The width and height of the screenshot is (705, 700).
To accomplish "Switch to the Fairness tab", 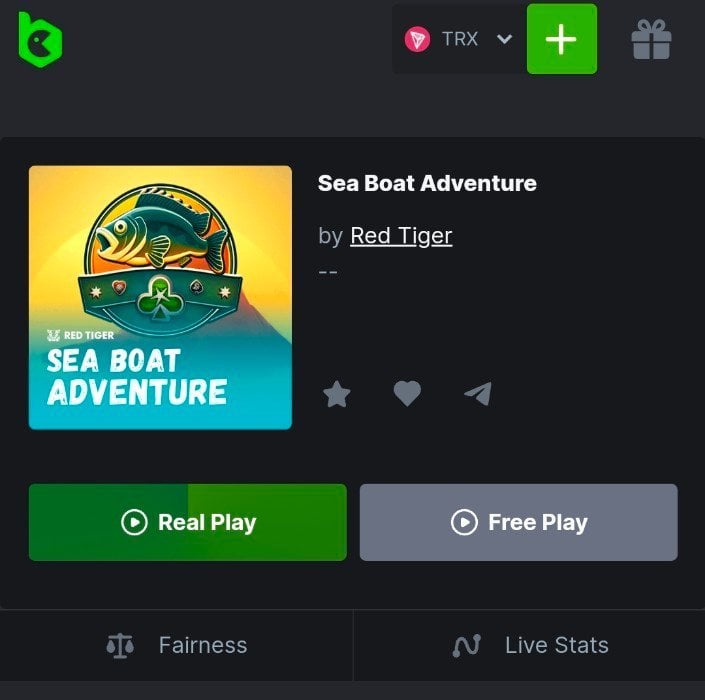I will click(177, 646).
